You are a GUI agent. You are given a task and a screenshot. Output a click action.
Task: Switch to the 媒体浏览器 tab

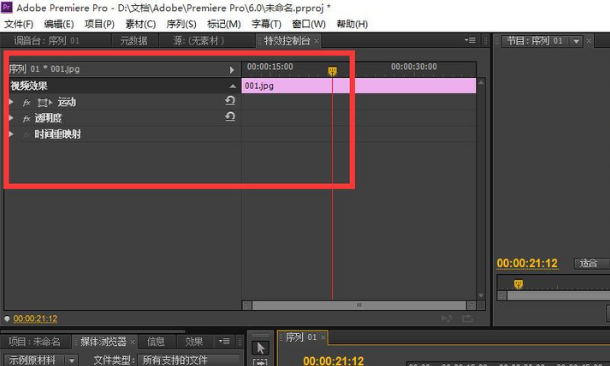point(103,342)
